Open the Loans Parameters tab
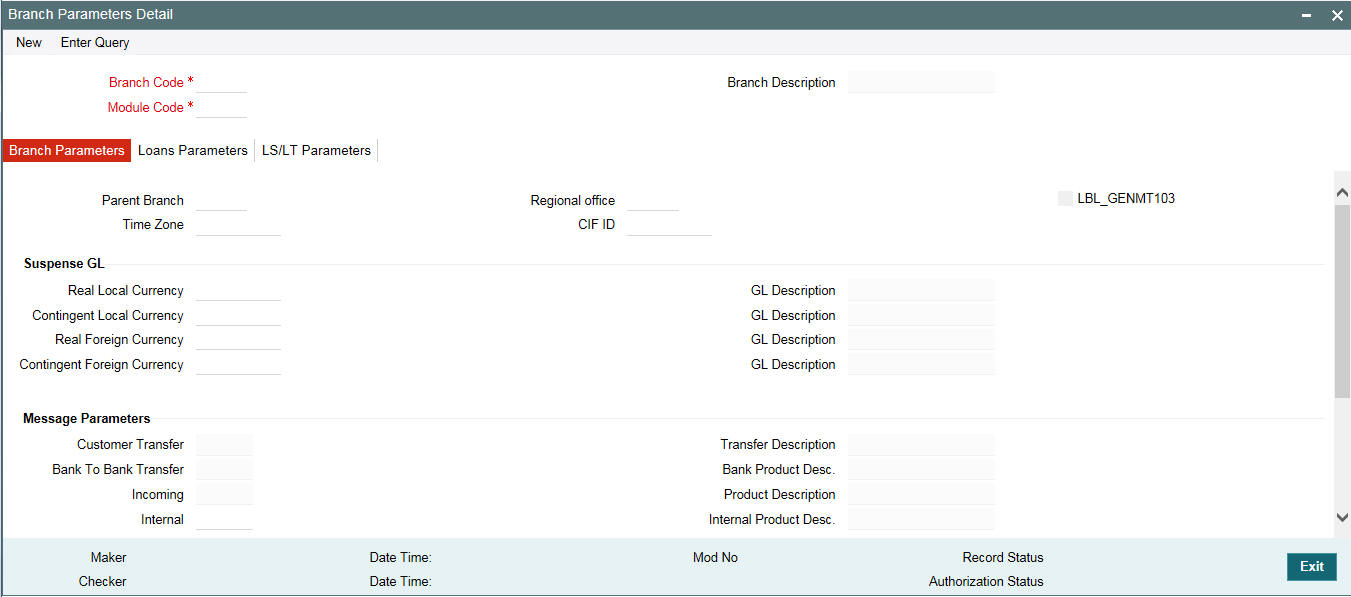 193,150
